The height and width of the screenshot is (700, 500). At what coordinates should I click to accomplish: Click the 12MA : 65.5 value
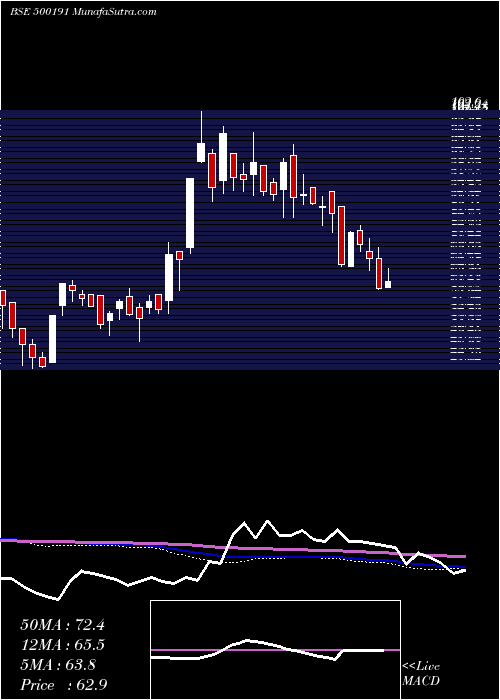tap(62, 645)
